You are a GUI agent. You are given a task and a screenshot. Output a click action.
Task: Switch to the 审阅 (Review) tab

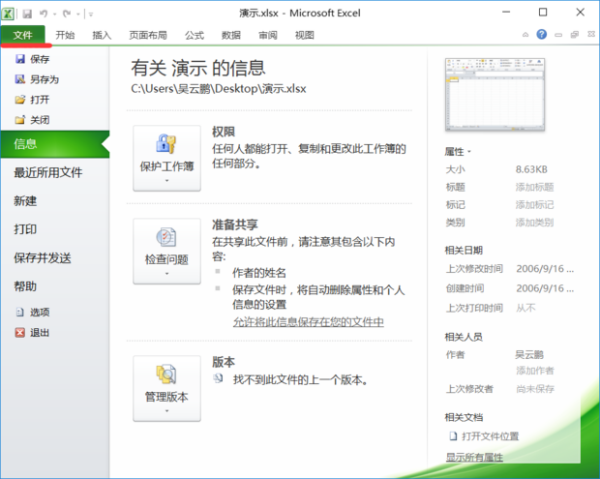coord(268,35)
